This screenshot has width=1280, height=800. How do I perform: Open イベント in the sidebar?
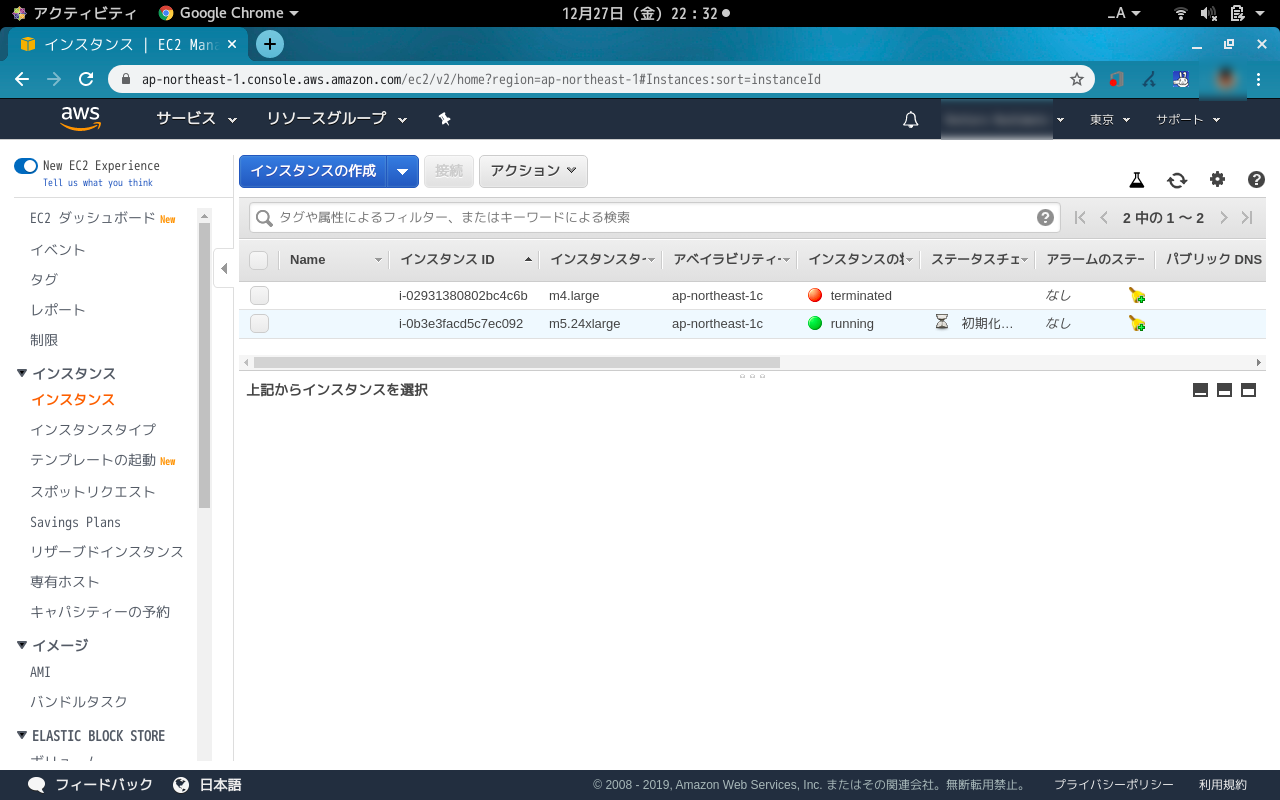tap(58, 250)
